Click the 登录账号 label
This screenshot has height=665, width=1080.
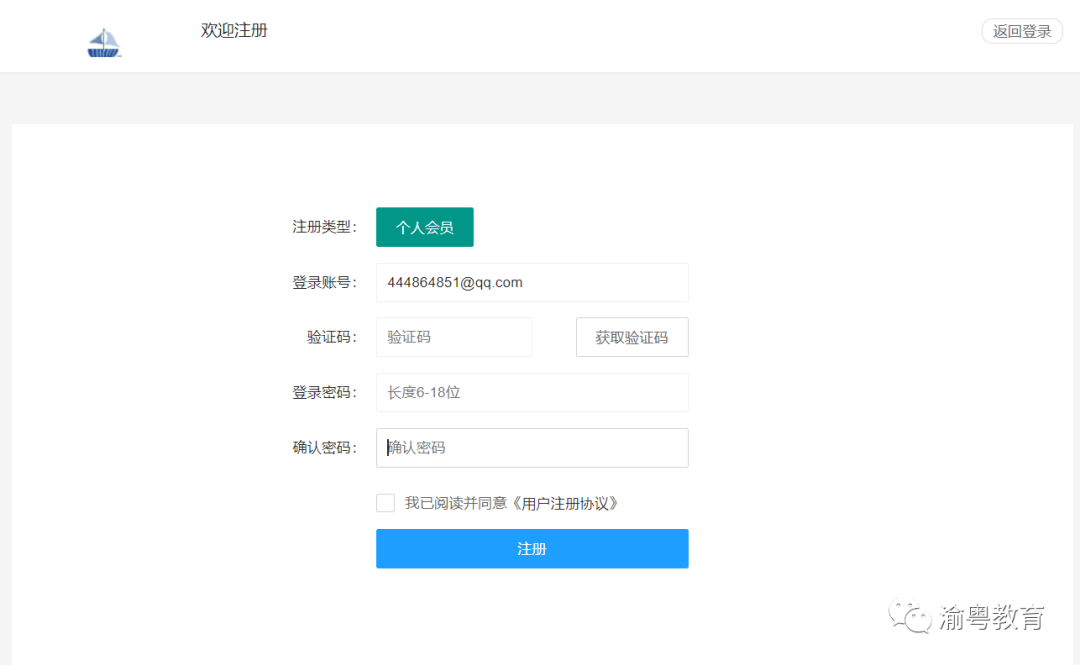tap(323, 282)
